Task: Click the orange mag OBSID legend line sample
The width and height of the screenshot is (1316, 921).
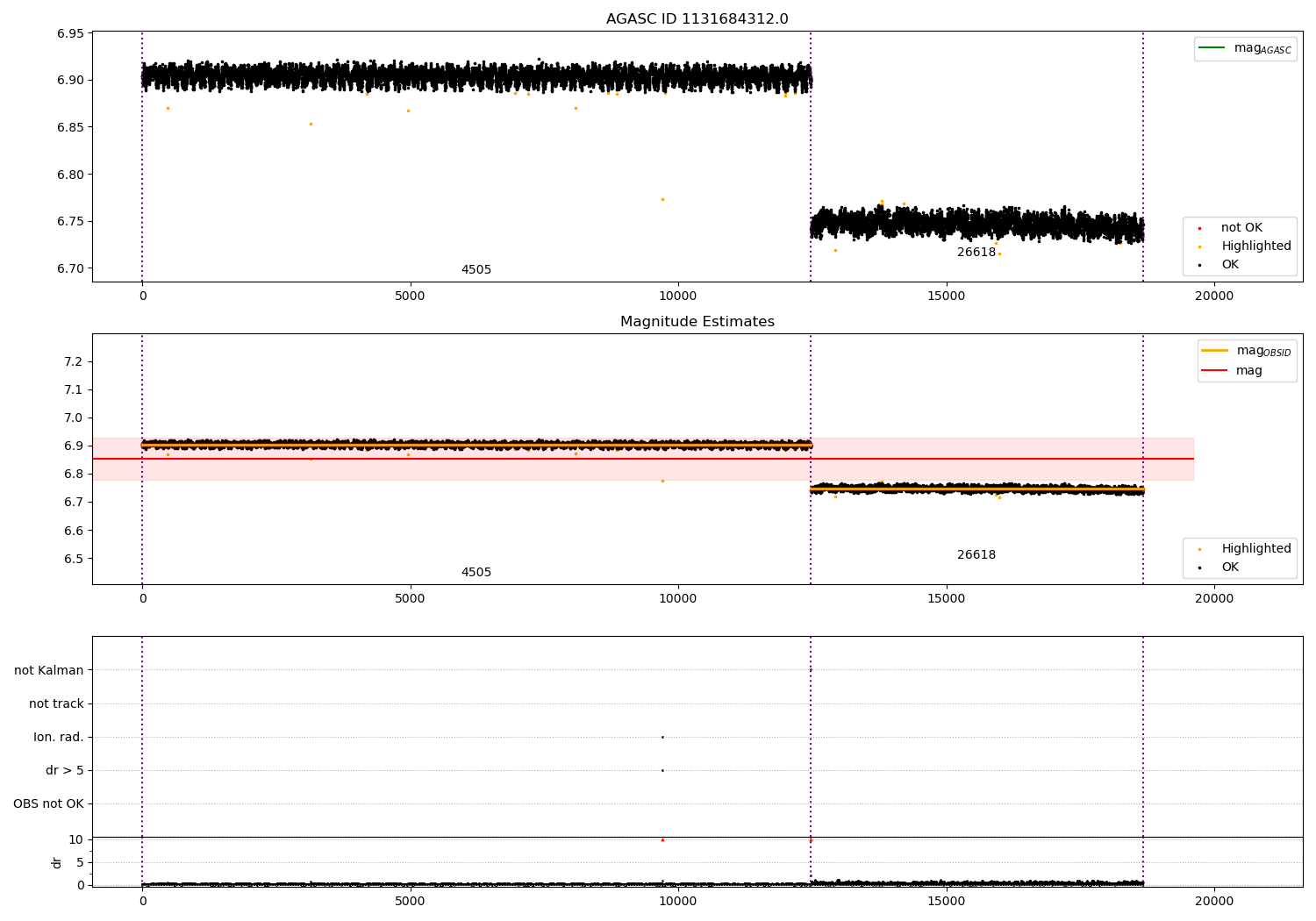Action: click(x=1214, y=351)
